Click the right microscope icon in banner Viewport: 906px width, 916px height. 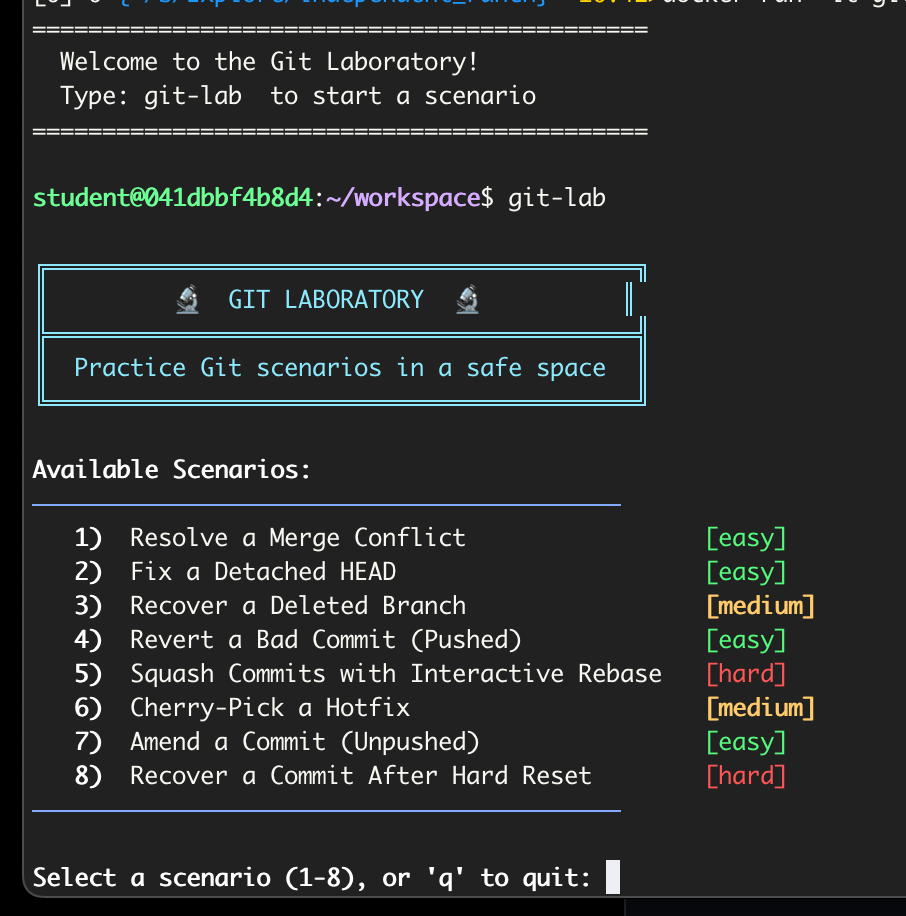(467, 300)
